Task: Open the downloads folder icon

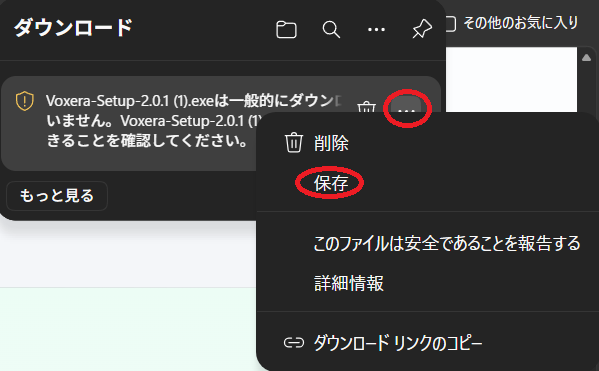Action: pyautogui.click(x=286, y=29)
